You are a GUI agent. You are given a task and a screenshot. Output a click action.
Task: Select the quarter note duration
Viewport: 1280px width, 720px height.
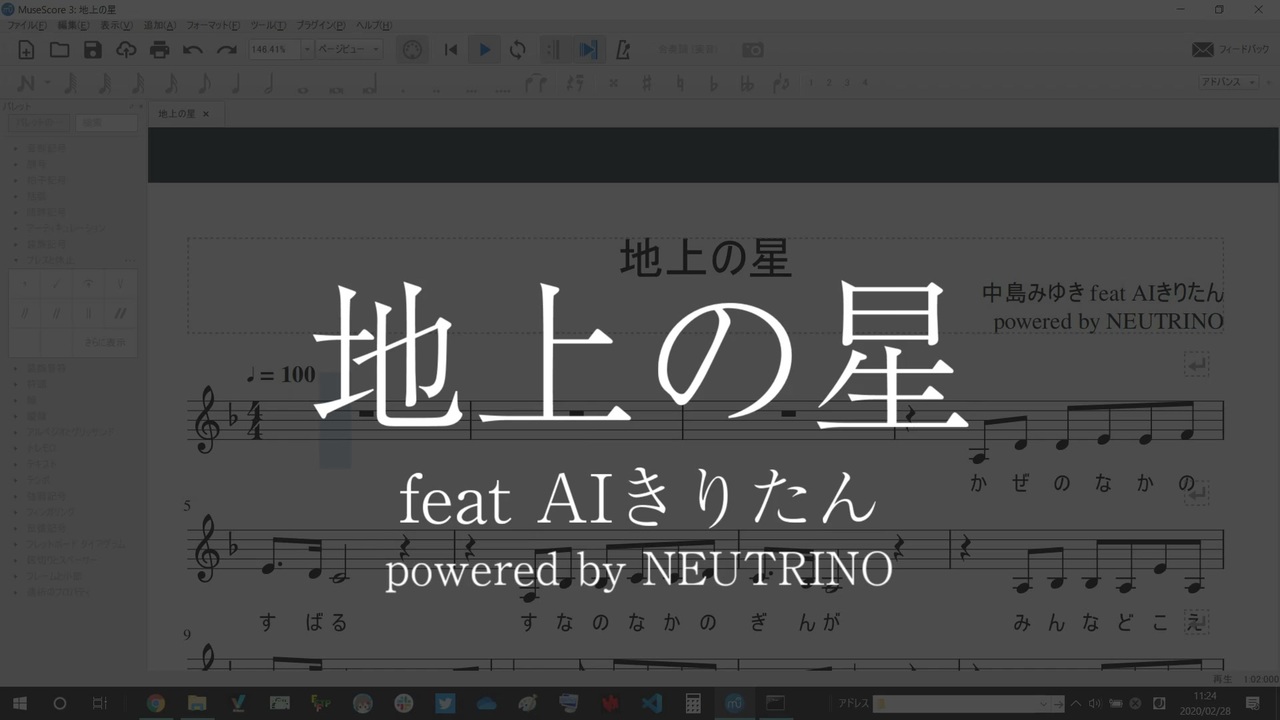tap(237, 83)
